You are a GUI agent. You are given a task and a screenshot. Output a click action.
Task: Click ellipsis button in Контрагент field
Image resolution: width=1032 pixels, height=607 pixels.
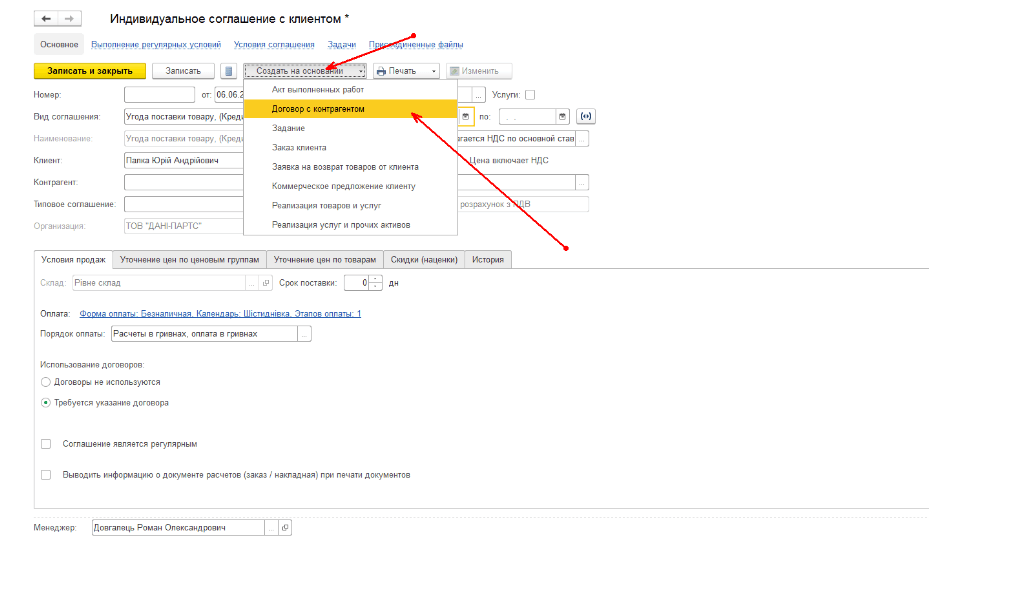point(582,183)
